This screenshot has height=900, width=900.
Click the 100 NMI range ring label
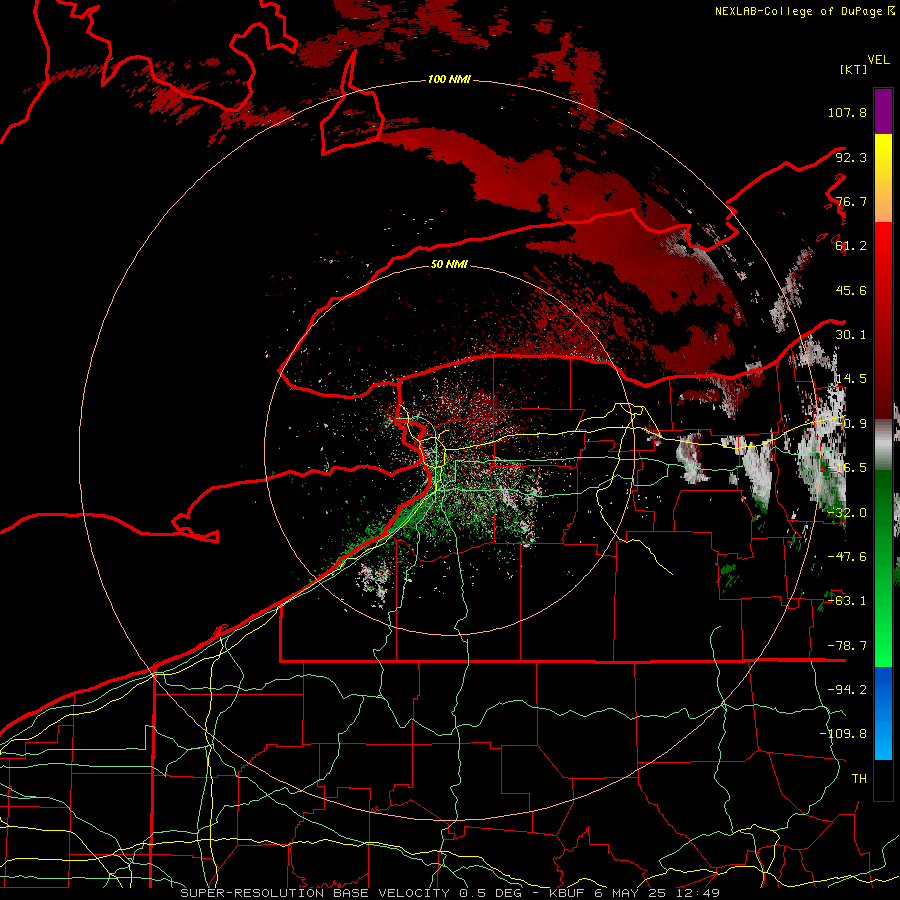(449, 79)
